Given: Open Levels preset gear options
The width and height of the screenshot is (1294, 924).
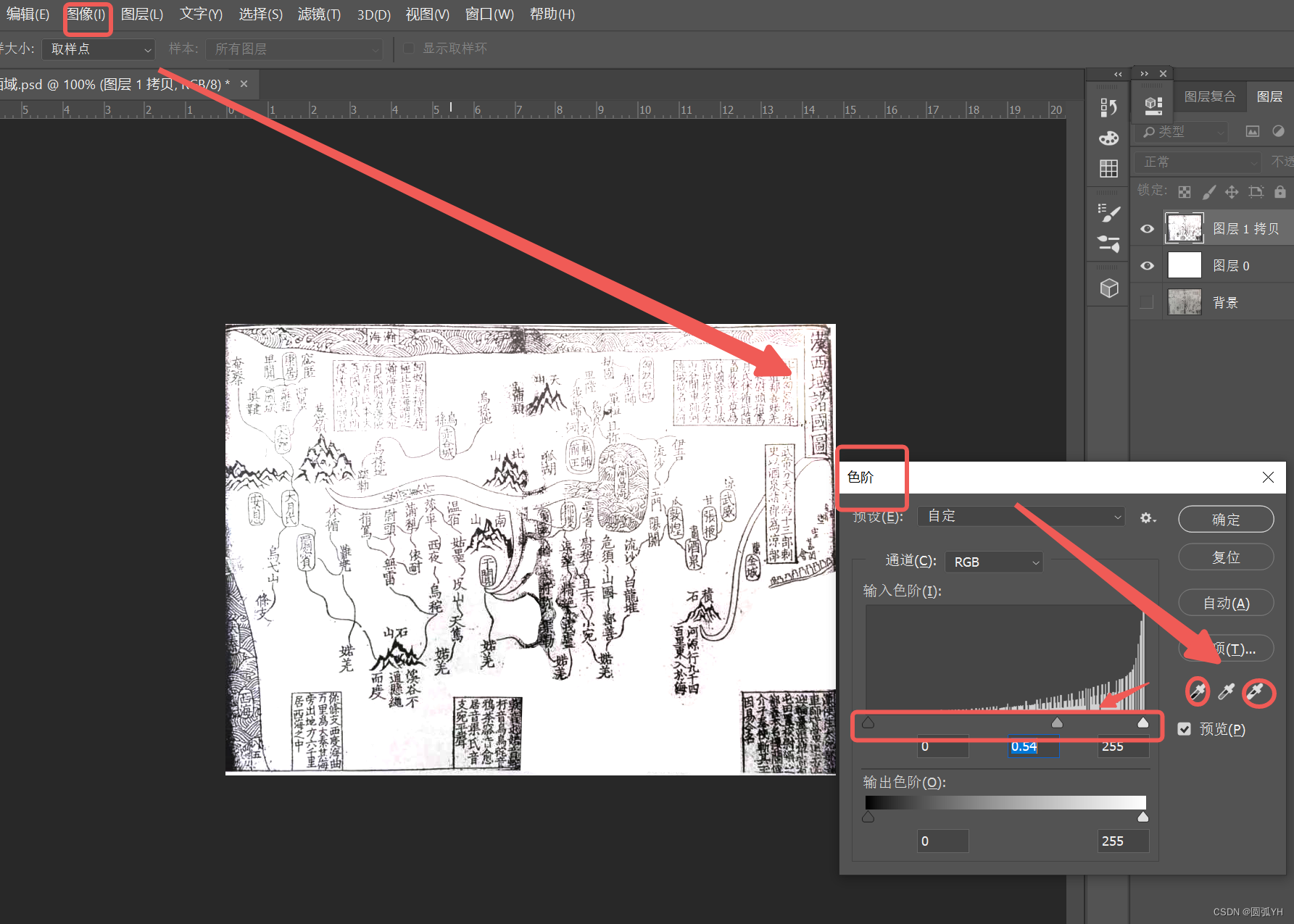Looking at the screenshot, I should tap(1148, 517).
